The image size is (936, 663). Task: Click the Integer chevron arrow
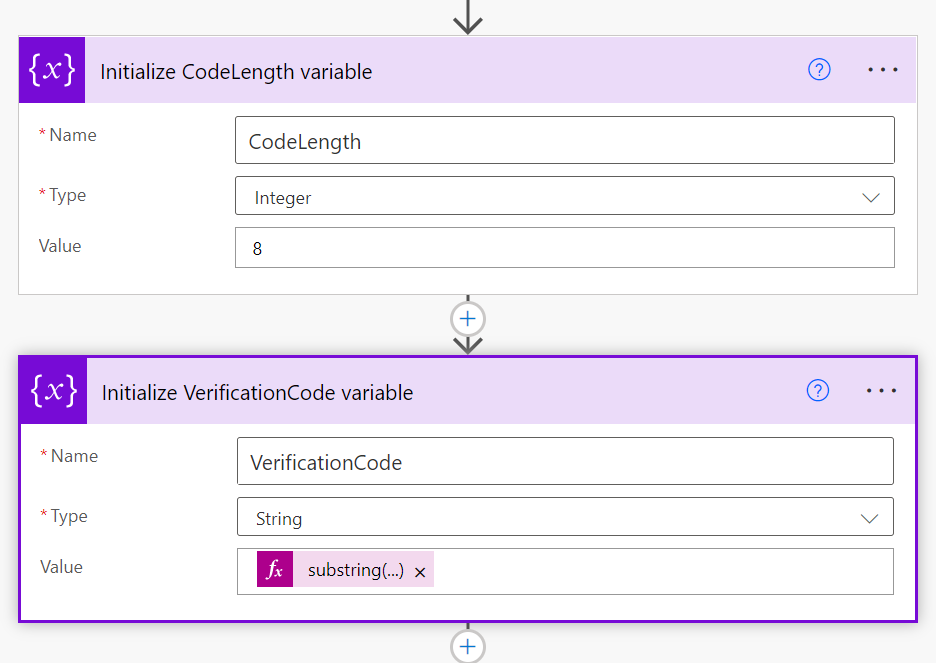(x=871, y=198)
